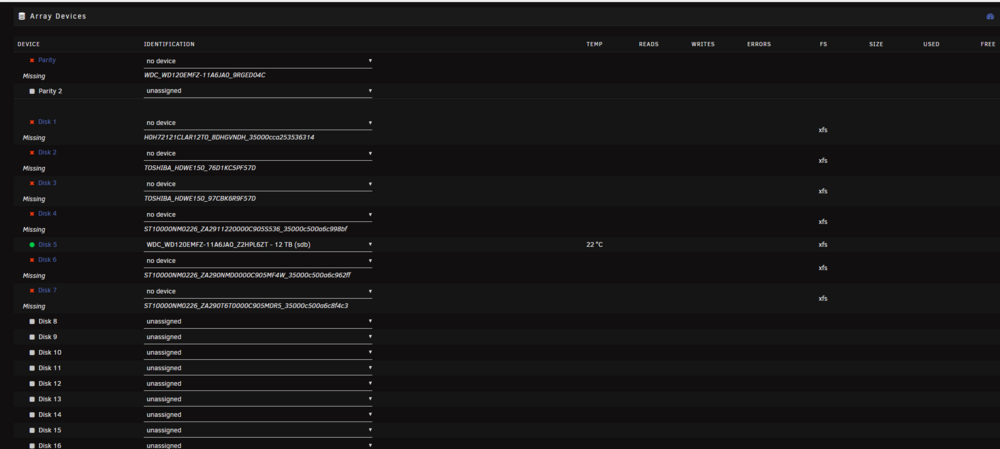The height and width of the screenshot is (449, 1000).
Task: Click the TEMP column header
Action: tap(594, 44)
